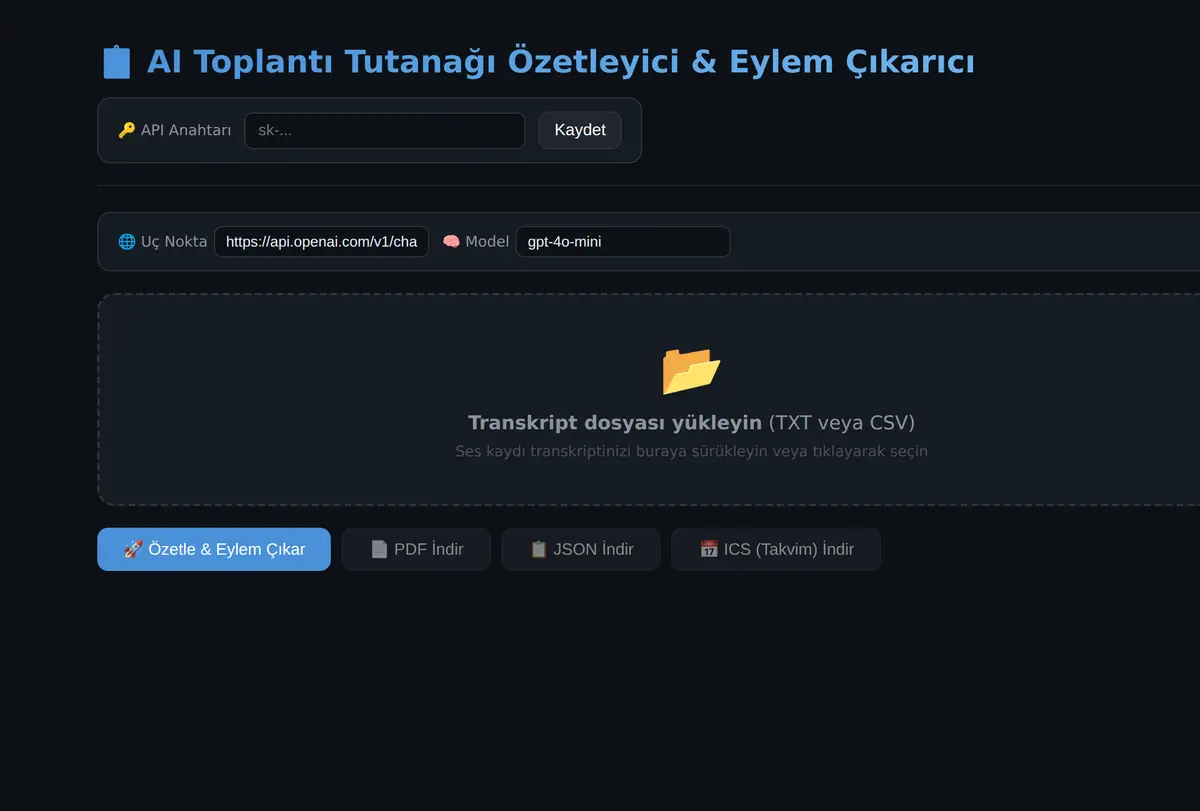Click the clipboard icon in the page title

[x=116, y=62]
